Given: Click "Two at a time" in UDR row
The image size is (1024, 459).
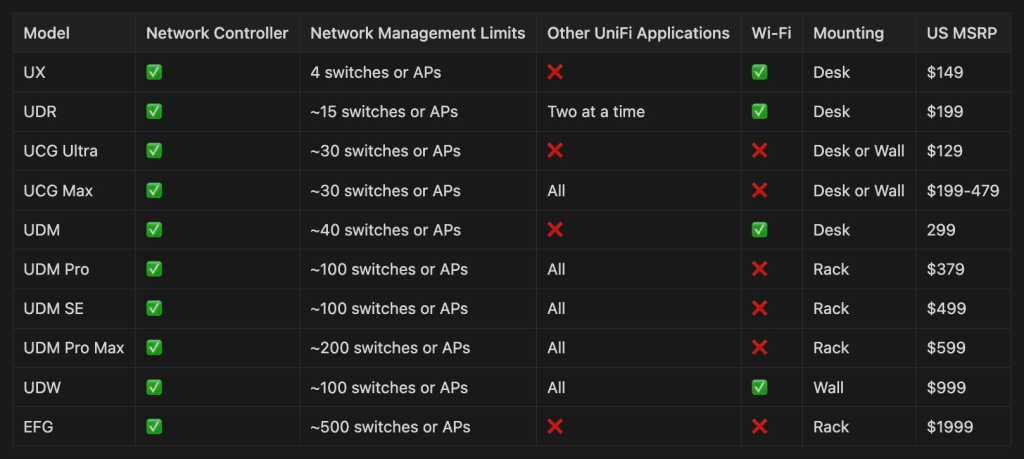Looking at the screenshot, I should [x=596, y=112].
